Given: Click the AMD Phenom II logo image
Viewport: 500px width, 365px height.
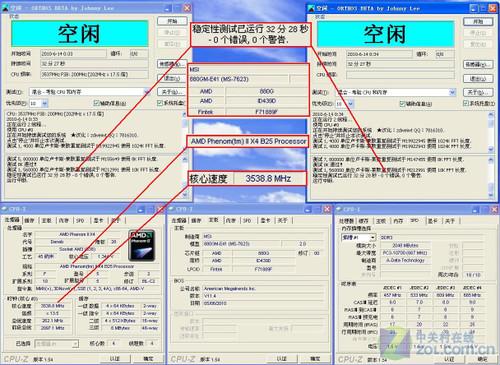Looking at the screenshot, I should 142,245.
